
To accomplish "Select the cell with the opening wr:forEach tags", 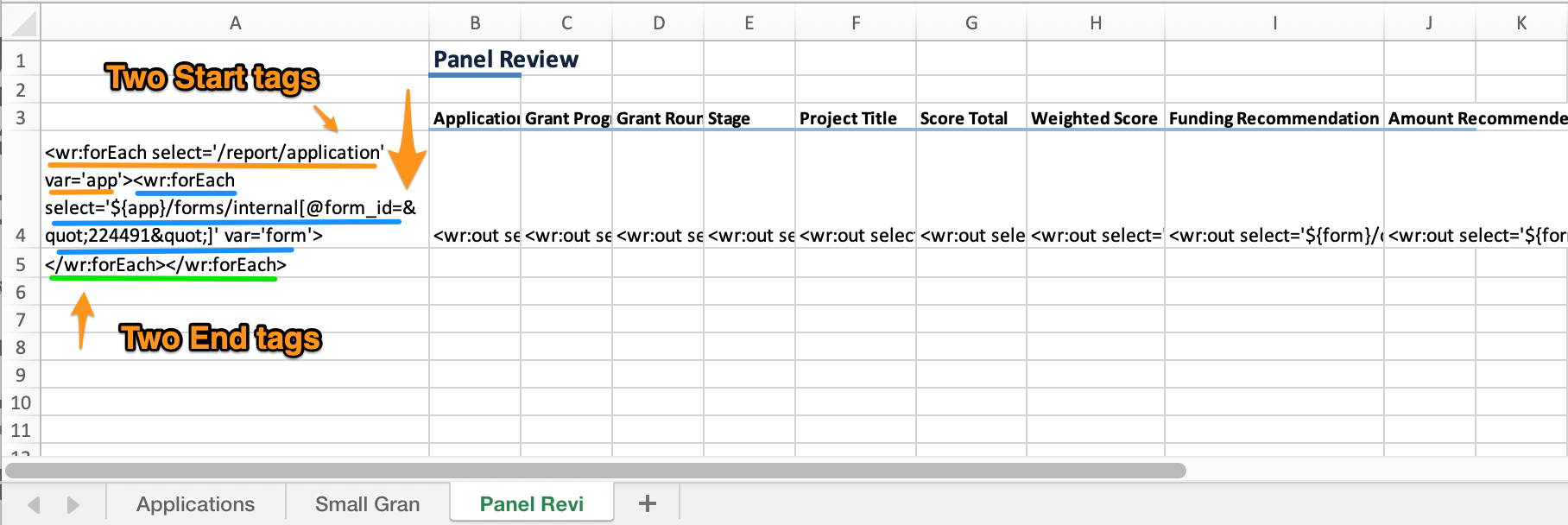I will (235, 193).
